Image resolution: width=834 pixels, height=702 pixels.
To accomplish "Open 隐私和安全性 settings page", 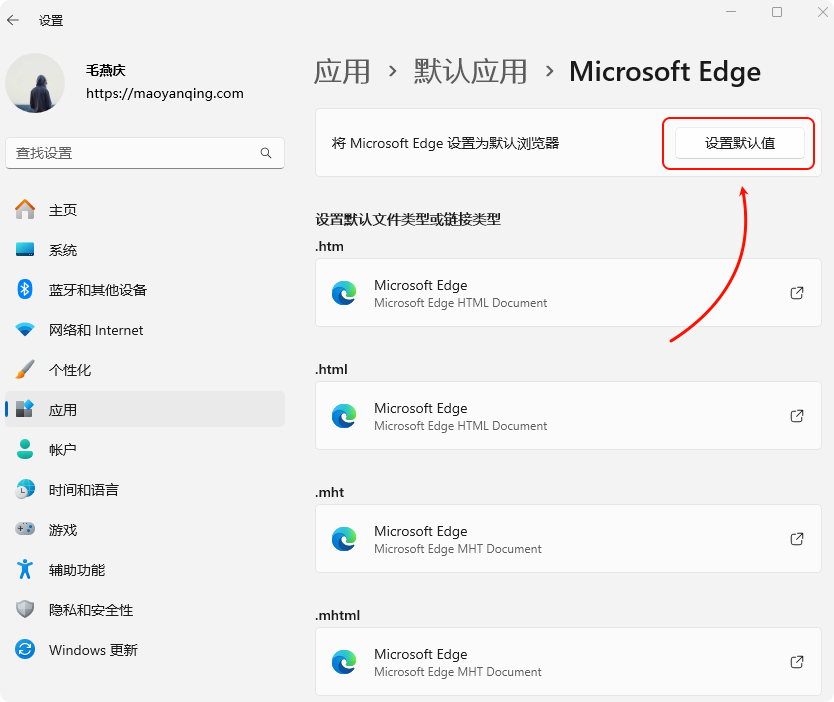I will 91,610.
